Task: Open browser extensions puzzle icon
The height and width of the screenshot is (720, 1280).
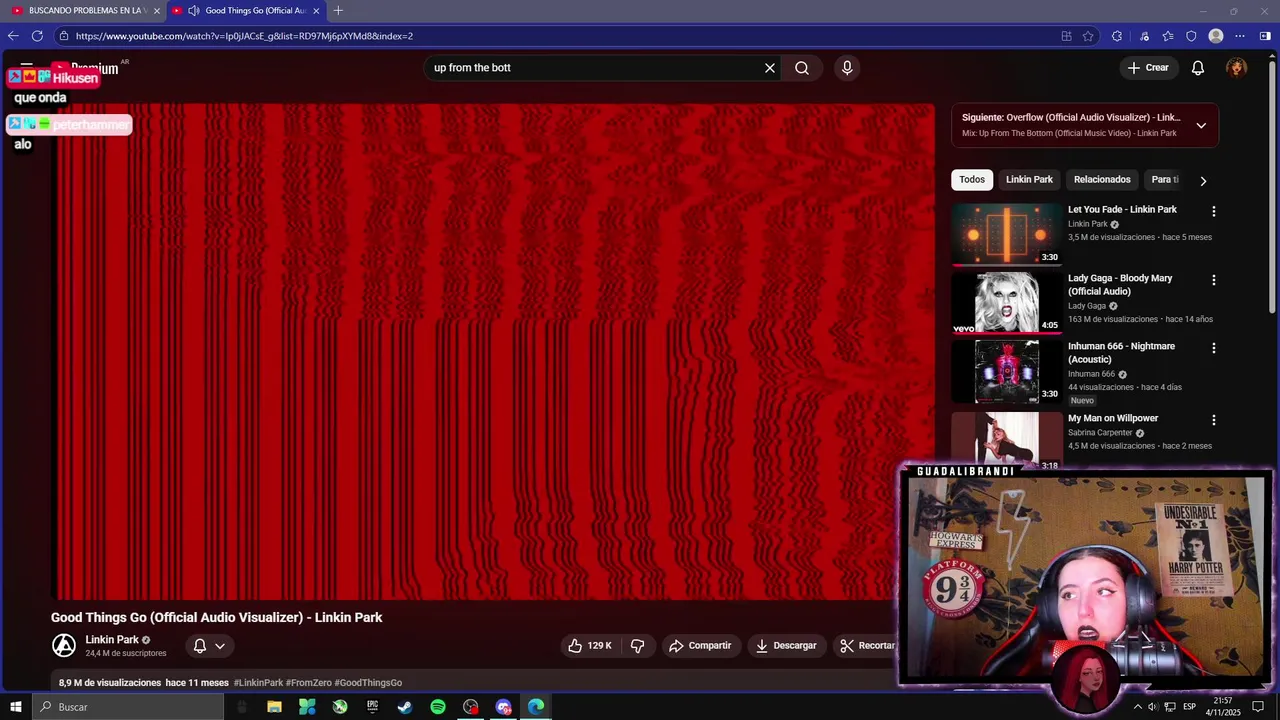Action: point(1117,36)
